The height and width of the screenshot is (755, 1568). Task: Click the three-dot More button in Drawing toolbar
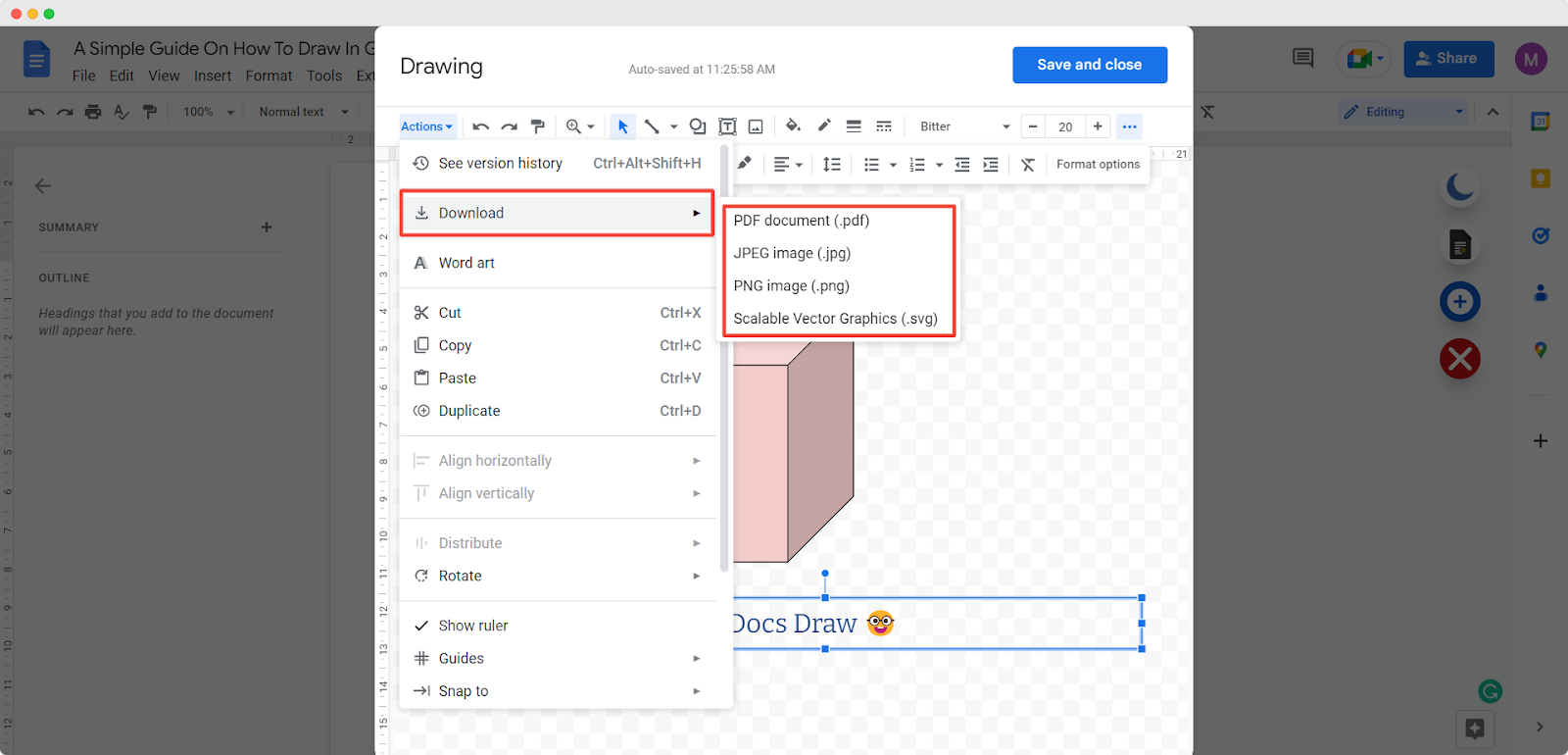[x=1130, y=126]
